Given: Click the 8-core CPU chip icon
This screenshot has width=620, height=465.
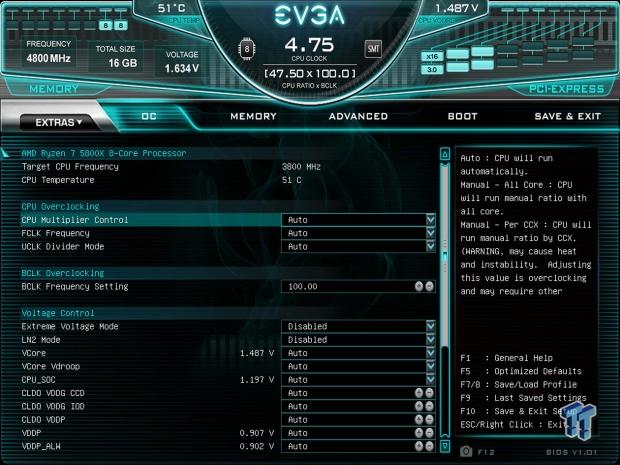Looking at the screenshot, I should [247, 49].
